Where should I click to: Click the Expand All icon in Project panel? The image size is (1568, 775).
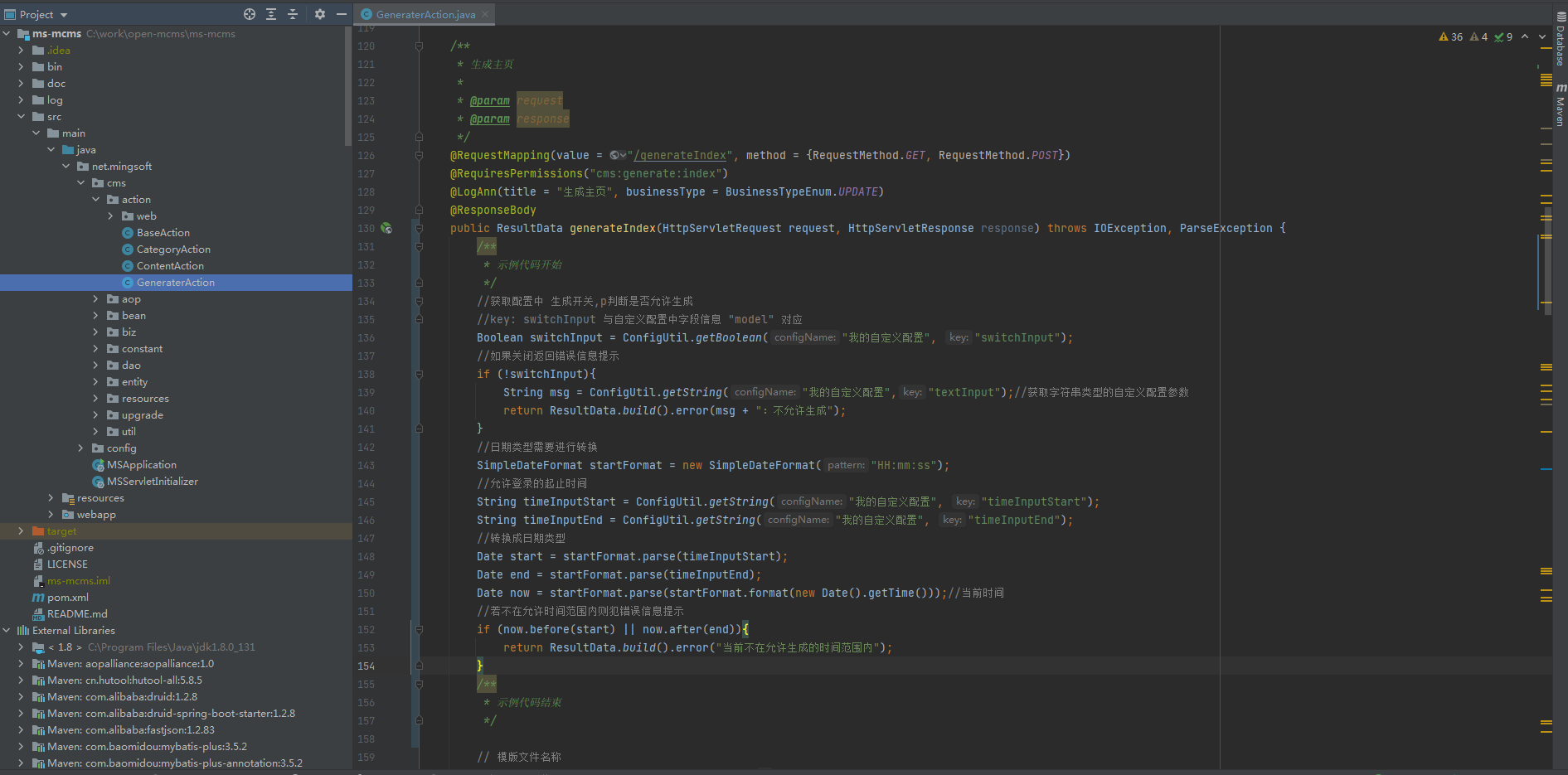click(271, 14)
